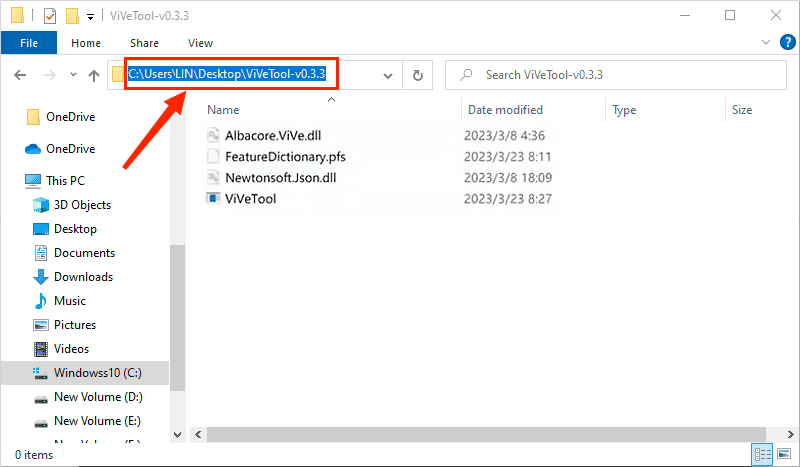Open the address bar history dropdown

coord(388,76)
